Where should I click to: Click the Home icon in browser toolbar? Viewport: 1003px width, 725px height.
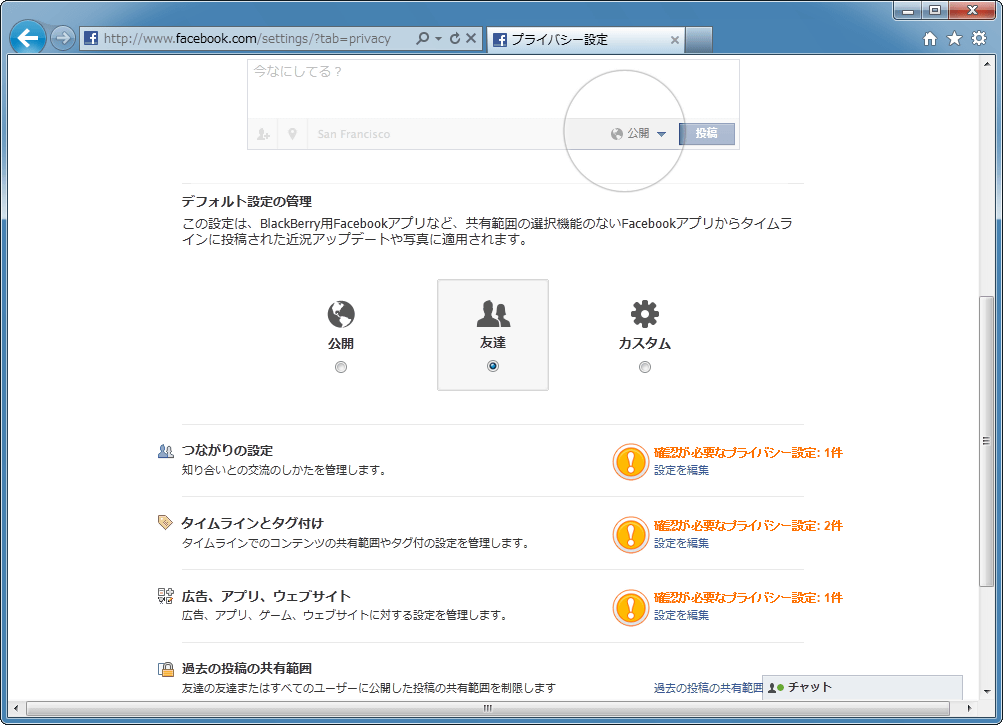tap(930, 39)
